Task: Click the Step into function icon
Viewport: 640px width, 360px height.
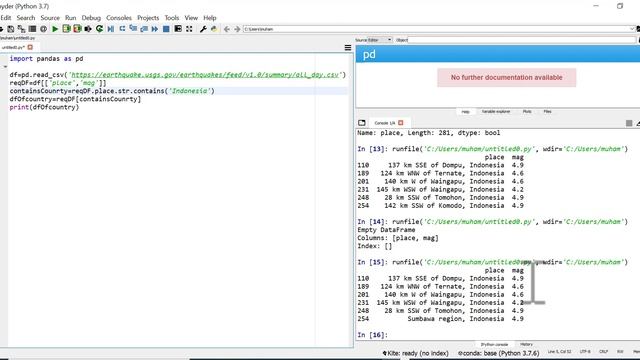Action: [133, 29]
